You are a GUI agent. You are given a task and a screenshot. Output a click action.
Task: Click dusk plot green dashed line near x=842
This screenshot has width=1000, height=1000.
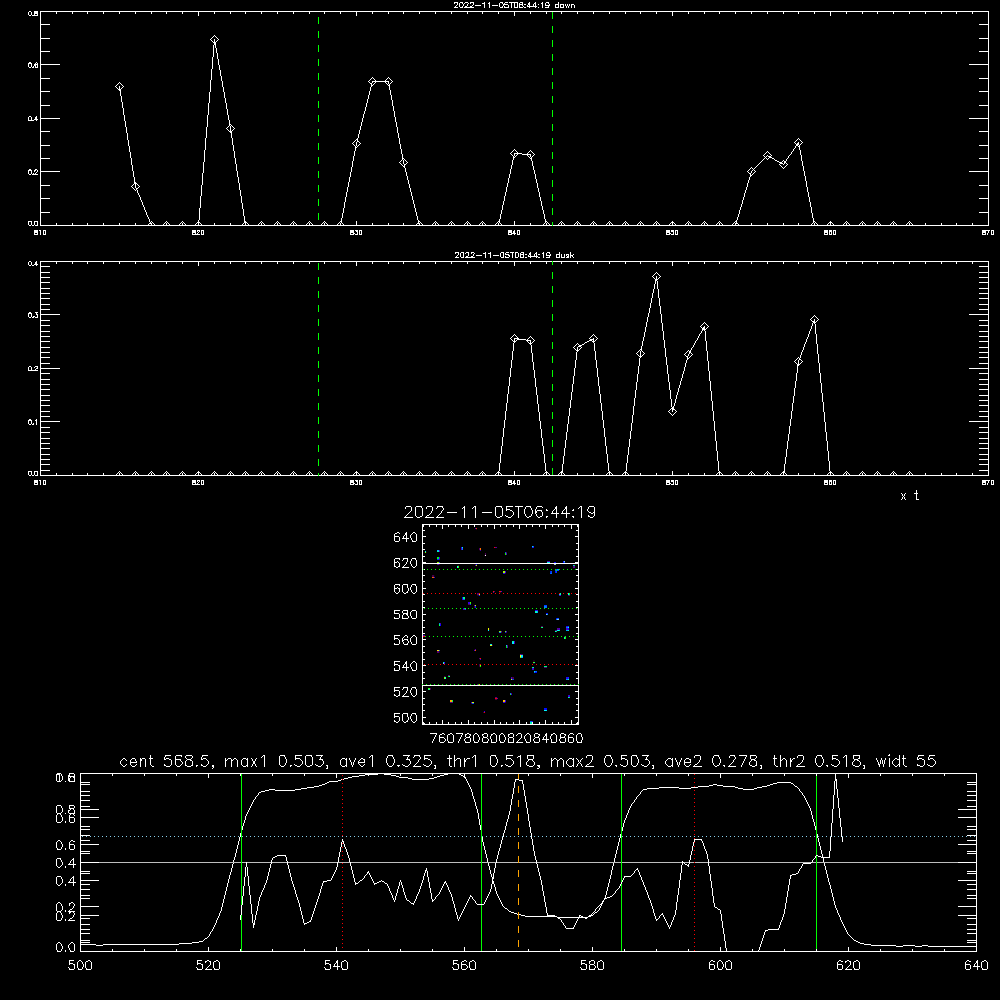(x=552, y=368)
